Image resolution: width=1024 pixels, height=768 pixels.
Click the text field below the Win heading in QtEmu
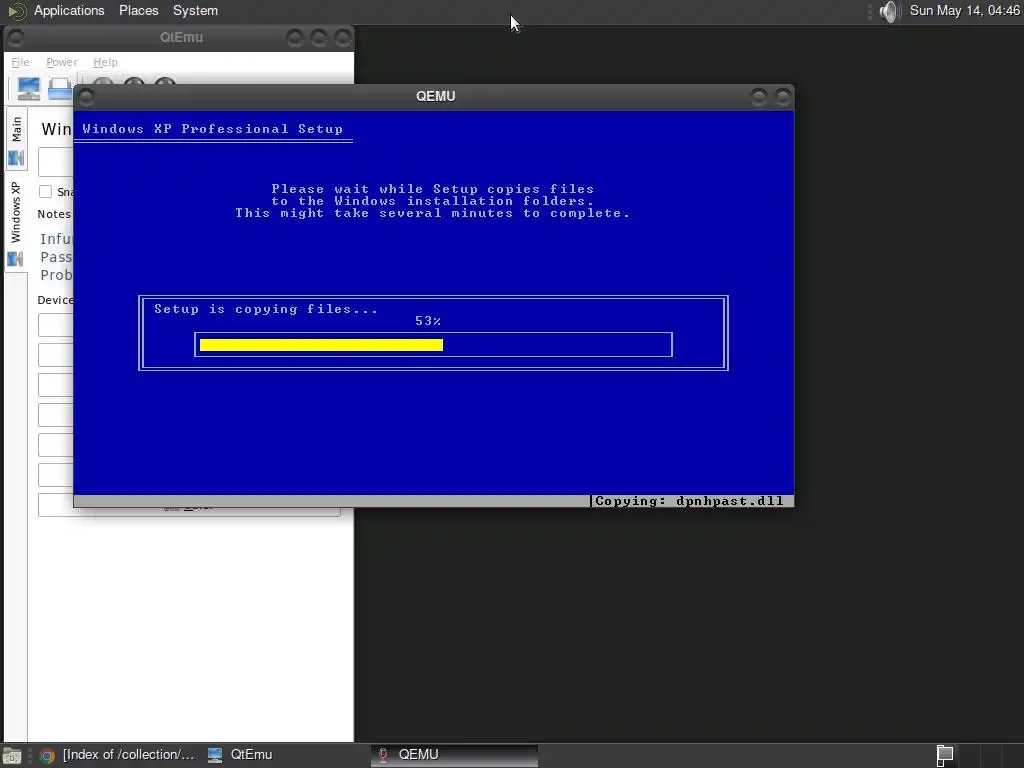[x=56, y=162]
